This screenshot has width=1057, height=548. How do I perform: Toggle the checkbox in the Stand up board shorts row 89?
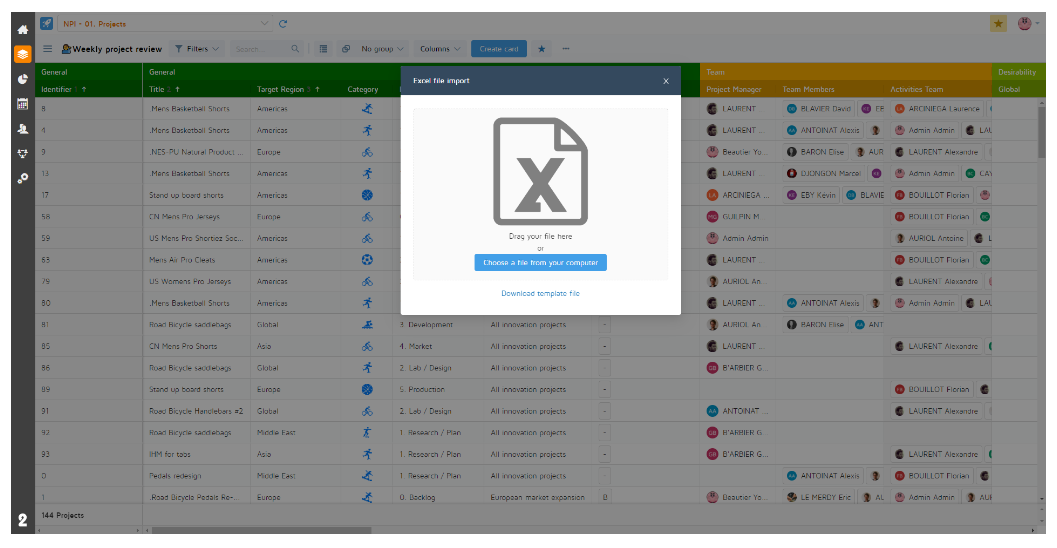pos(605,390)
